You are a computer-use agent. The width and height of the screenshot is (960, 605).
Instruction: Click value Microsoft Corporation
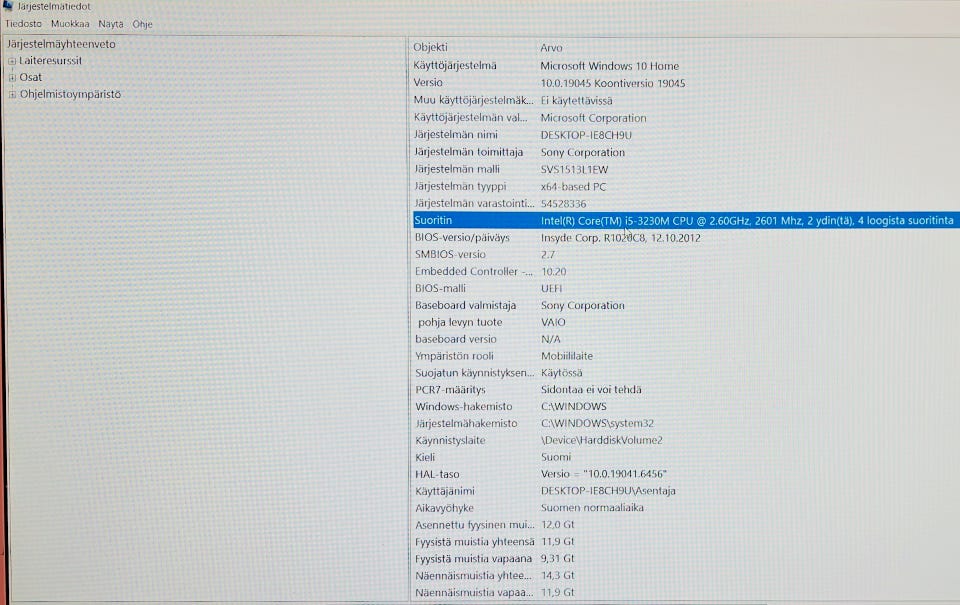tap(593, 118)
